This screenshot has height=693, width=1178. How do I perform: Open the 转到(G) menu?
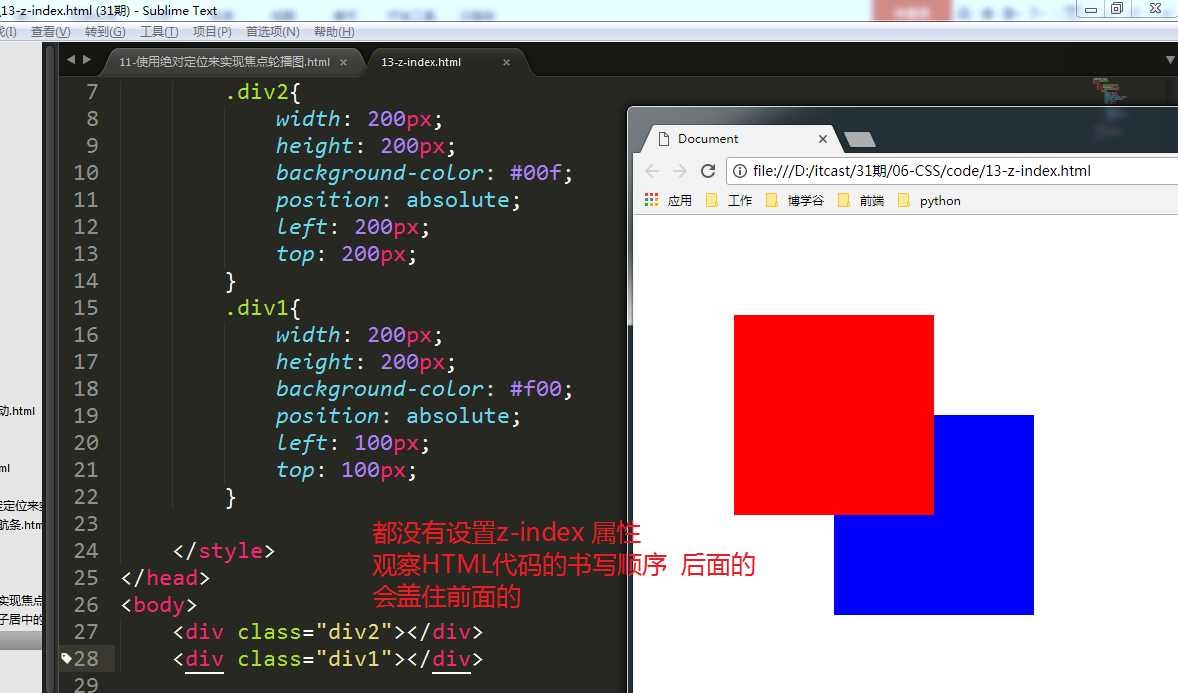[105, 32]
